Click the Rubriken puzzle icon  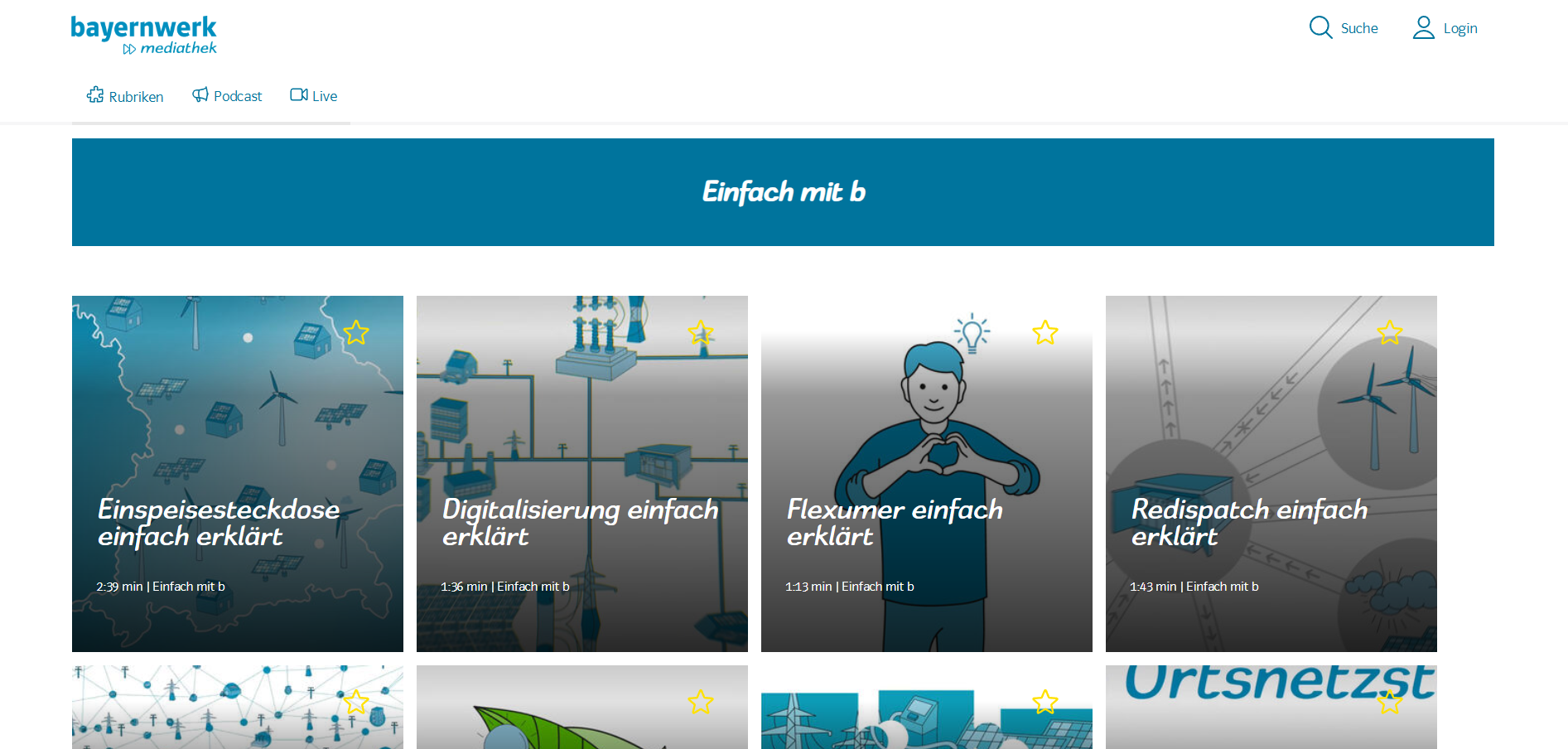(95, 95)
